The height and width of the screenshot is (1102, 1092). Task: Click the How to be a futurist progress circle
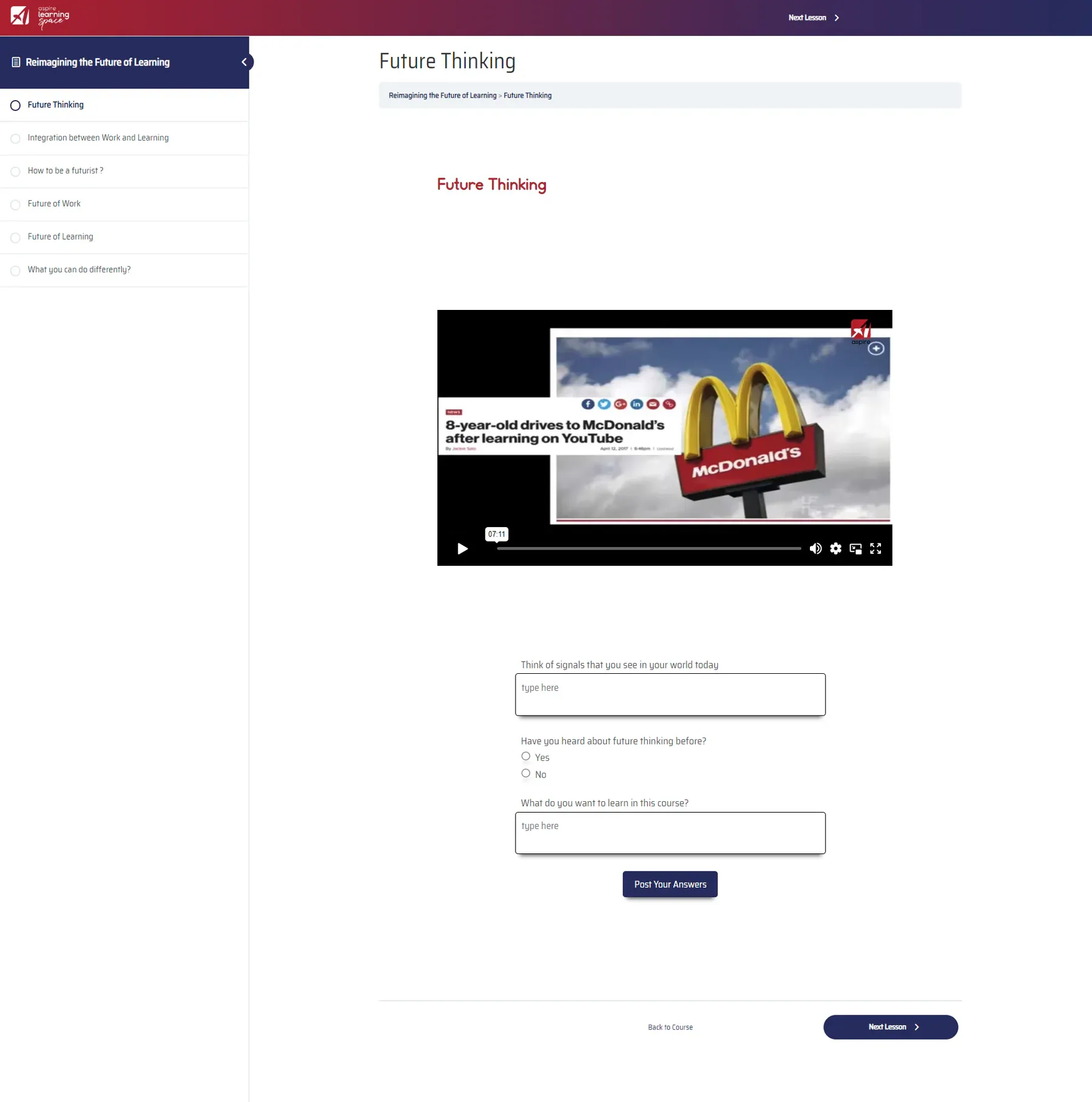click(16, 172)
